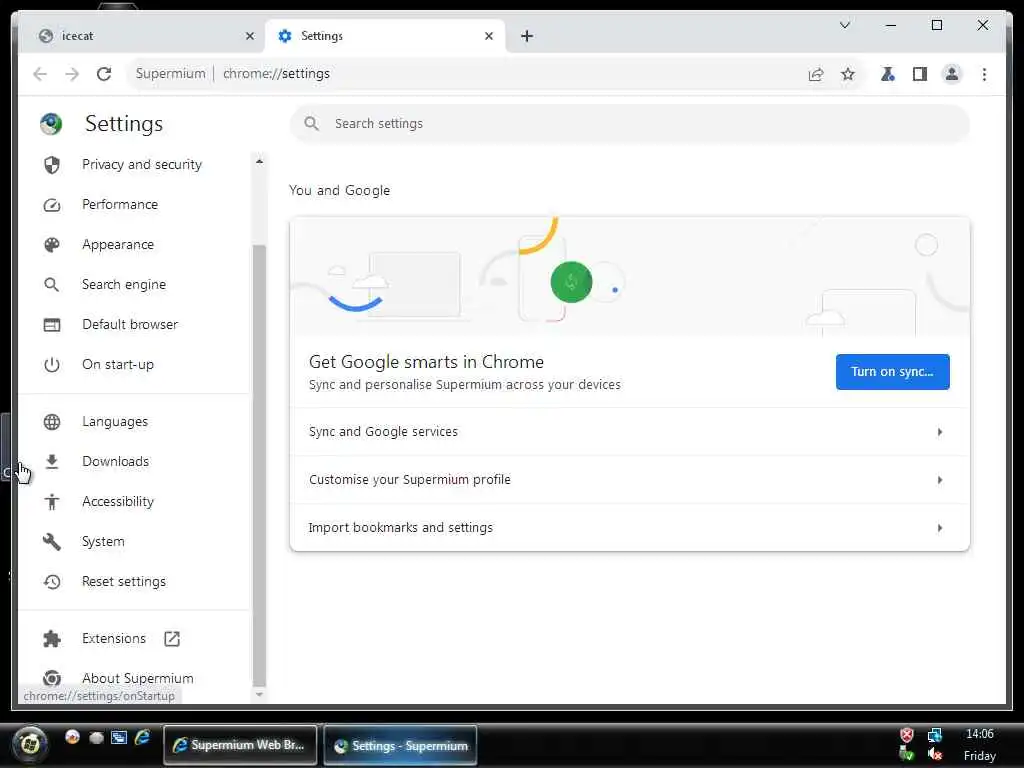Close the icecat tab
The width and height of the screenshot is (1024, 768).
[x=249, y=37]
